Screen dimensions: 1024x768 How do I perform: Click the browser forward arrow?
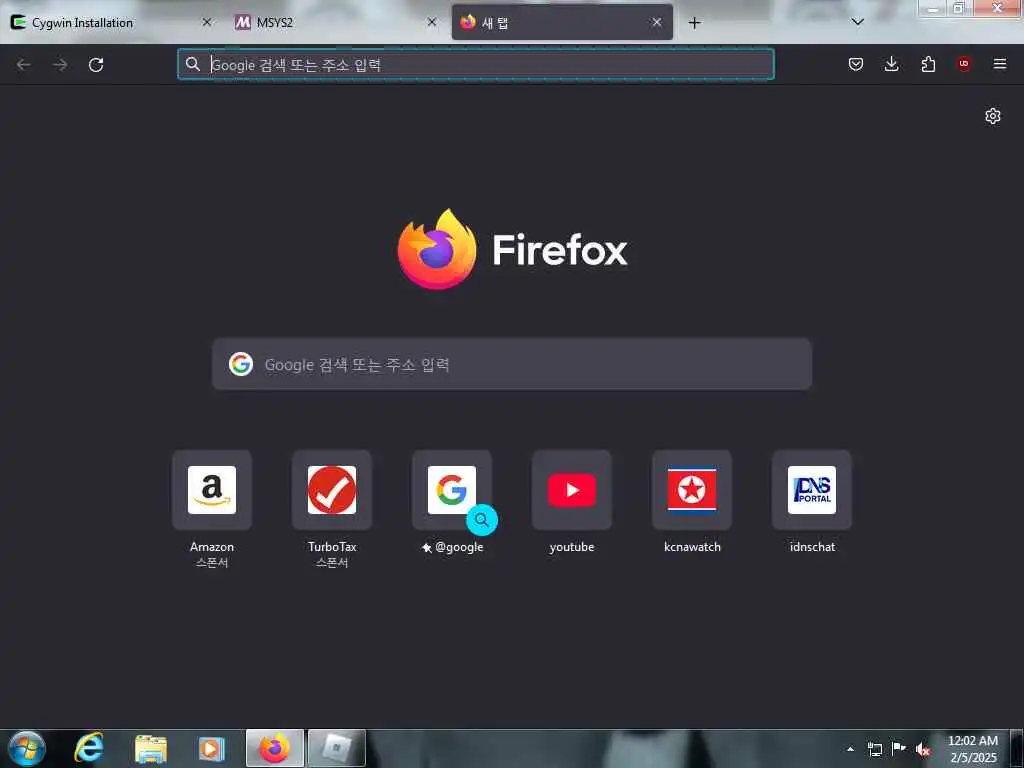[60, 65]
